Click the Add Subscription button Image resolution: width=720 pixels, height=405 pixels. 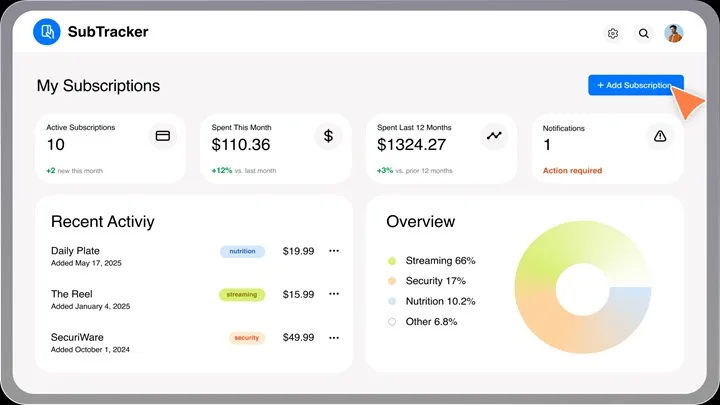click(635, 86)
